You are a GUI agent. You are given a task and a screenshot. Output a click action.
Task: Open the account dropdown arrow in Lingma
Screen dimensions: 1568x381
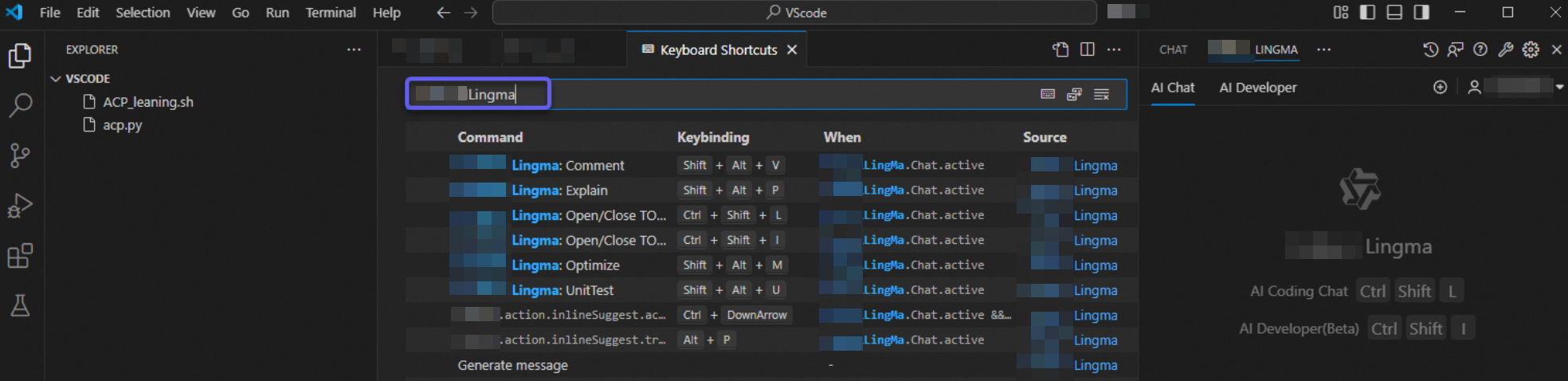(1559, 87)
